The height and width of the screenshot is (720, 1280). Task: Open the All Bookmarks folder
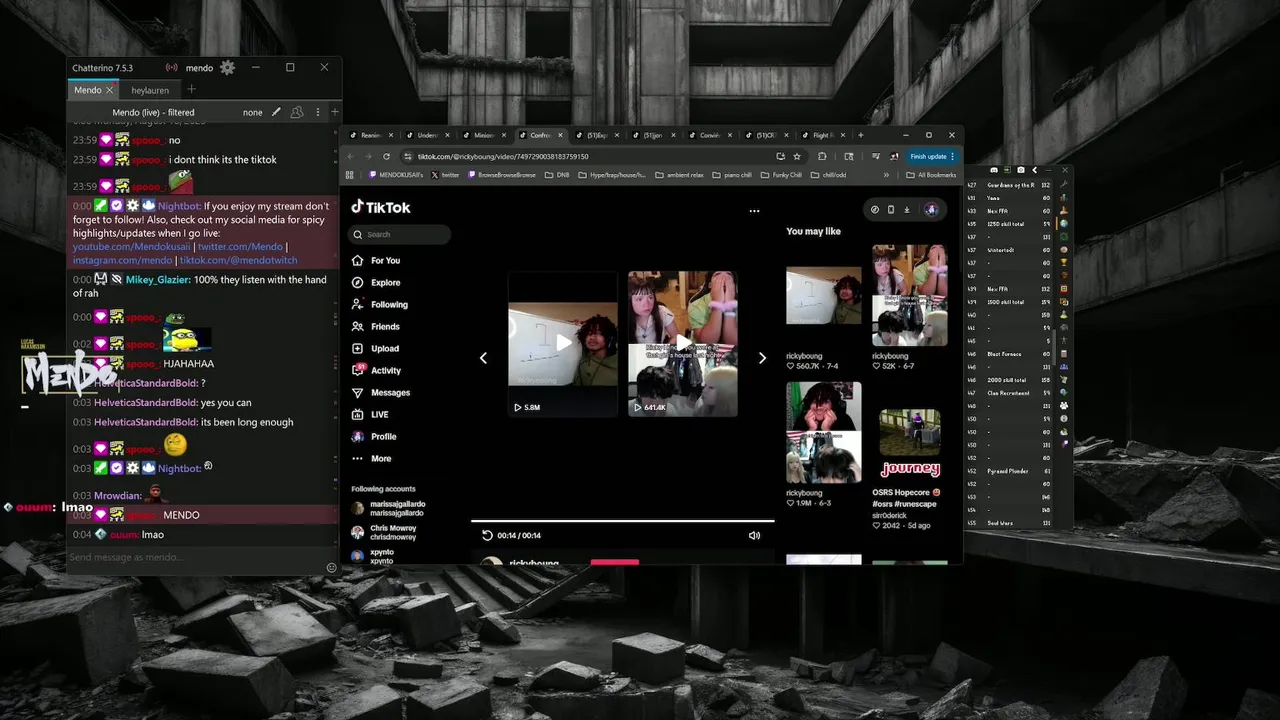(x=931, y=175)
